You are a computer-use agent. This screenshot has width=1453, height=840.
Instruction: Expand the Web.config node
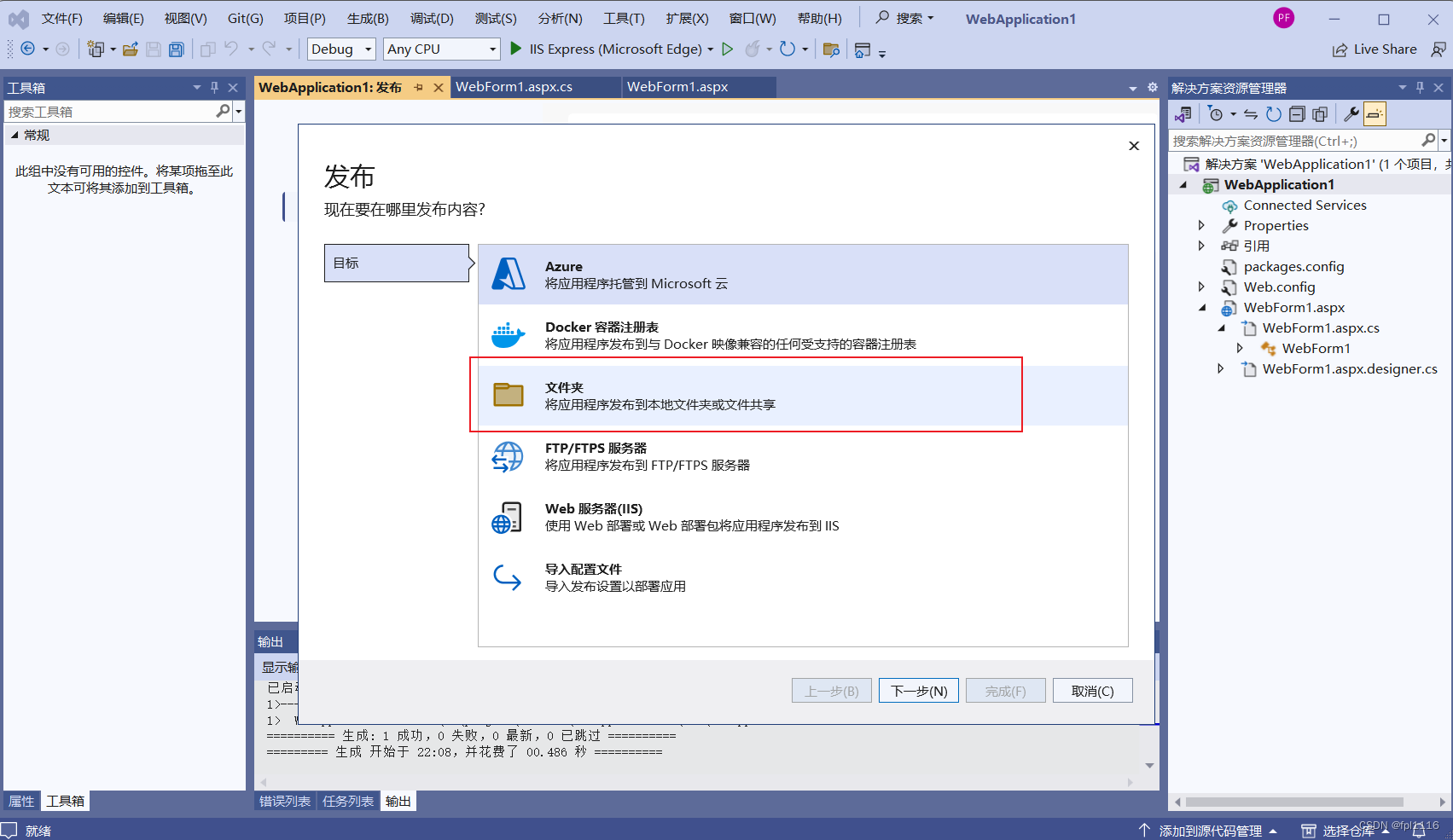[1201, 287]
